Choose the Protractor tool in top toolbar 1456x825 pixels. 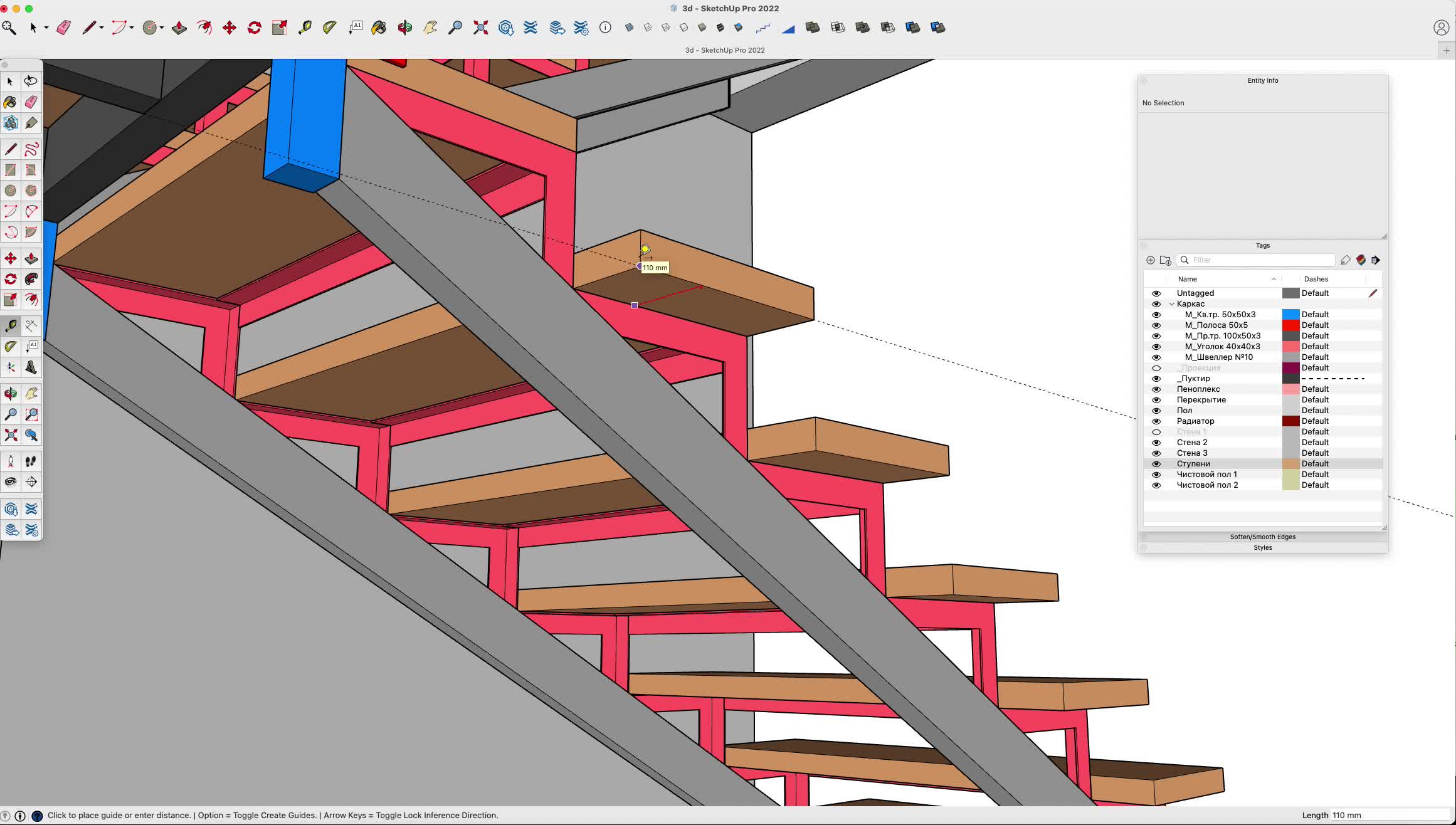(329, 28)
